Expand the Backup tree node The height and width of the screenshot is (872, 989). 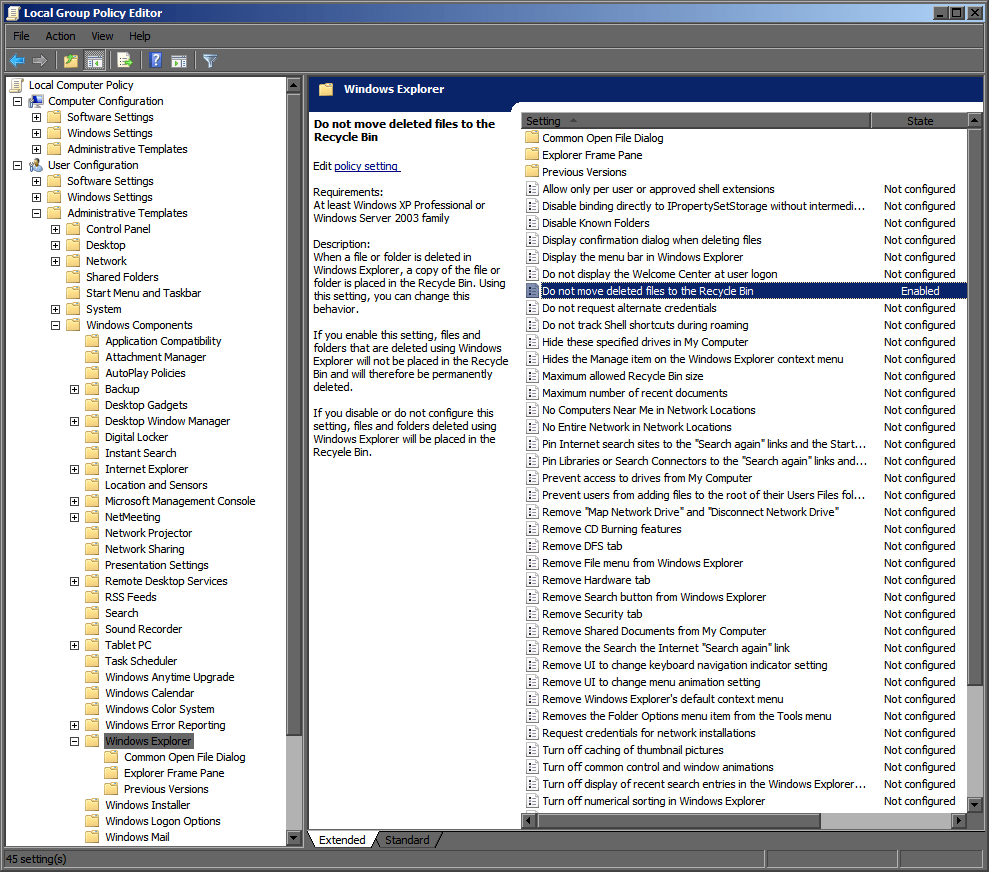point(74,390)
